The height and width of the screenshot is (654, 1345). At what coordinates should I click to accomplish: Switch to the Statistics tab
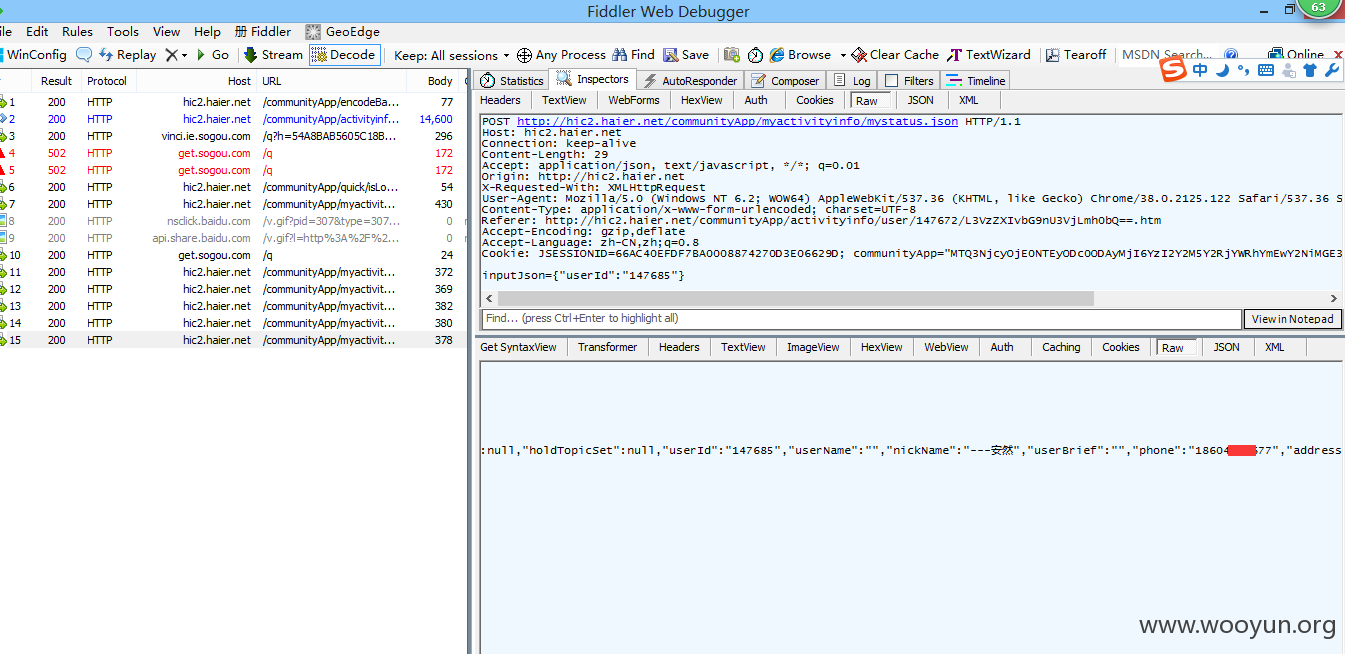click(x=512, y=81)
